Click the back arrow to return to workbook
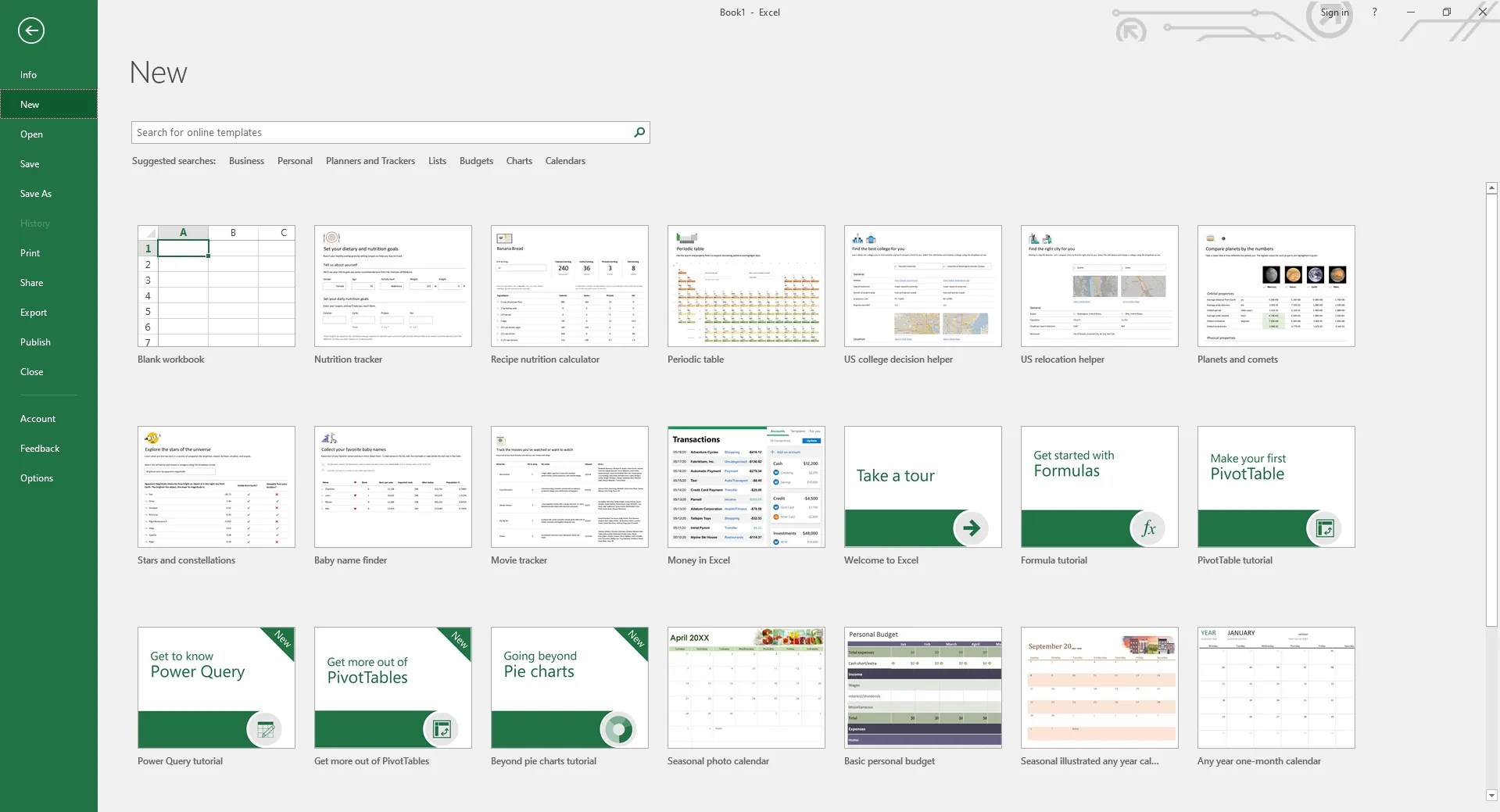 (x=31, y=30)
